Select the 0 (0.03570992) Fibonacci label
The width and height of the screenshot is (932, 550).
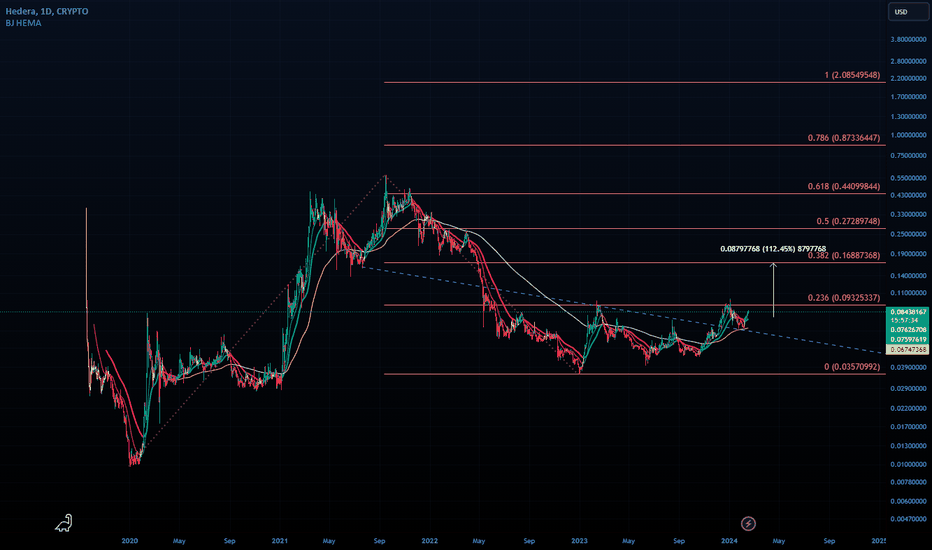[x=852, y=367]
